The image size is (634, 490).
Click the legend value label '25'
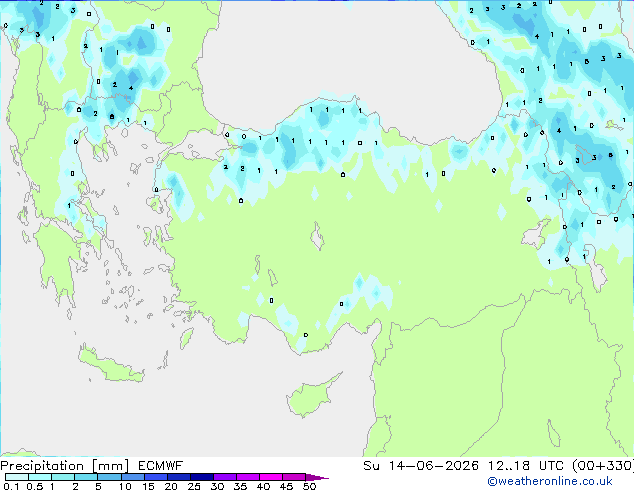pos(194,486)
